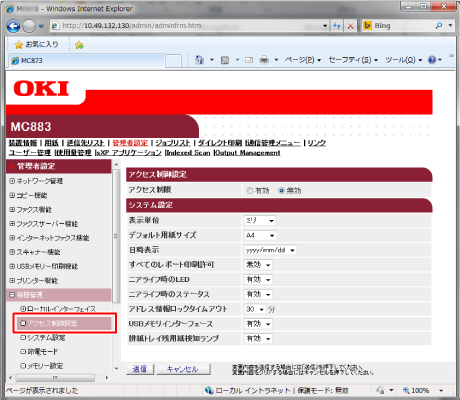Open the アドレス情報ロックタイムアウト 30 dropdown

(255, 309)
